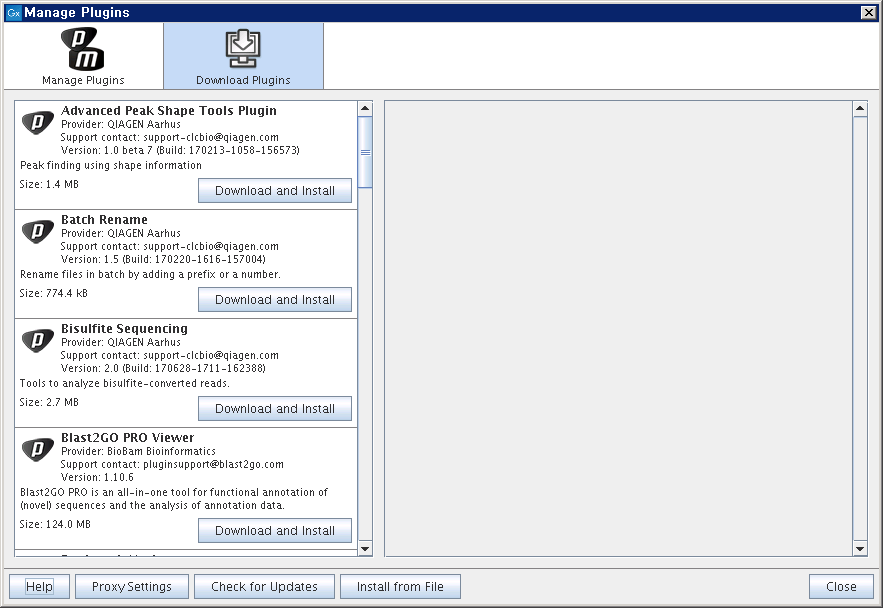Click Install from File
The height and width of the screenshot is (608, 883).
(x=400, y=587)
